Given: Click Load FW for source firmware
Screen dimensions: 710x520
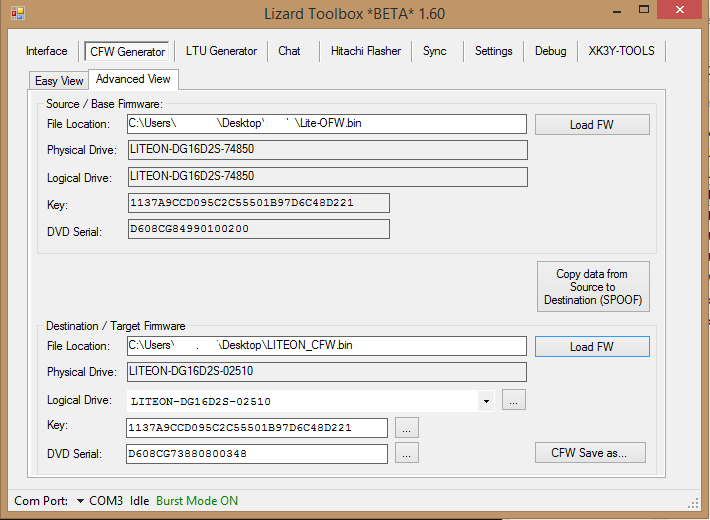Looking at the screenshot, I should click(x=592, y=125).
